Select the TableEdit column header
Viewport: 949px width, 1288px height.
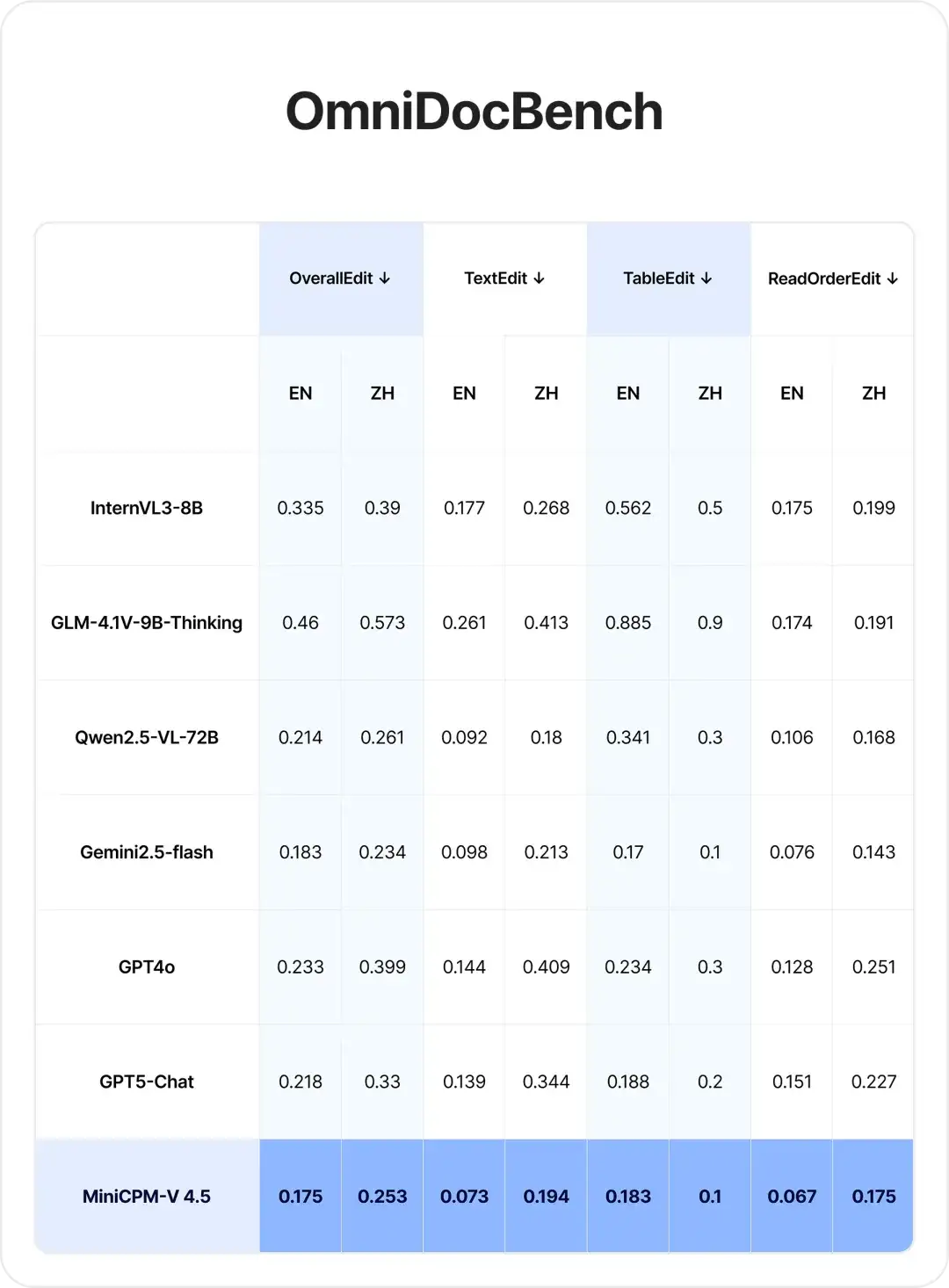click(x=669, y=279)
